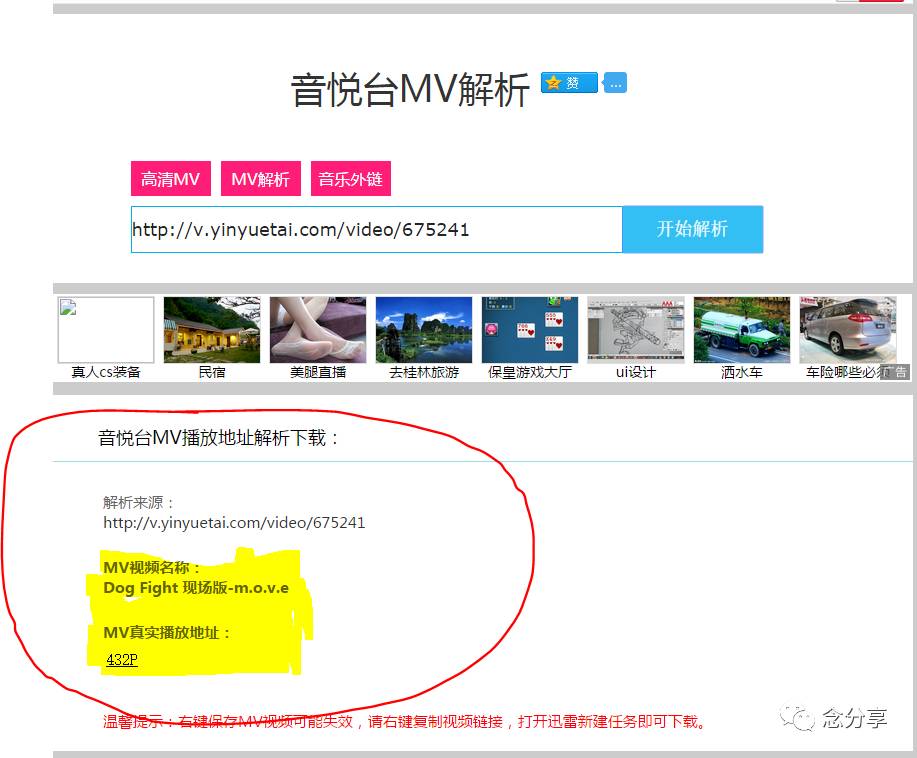The height and width of the screenshot is (758, 917).
Task: Open the 保皇游戏大厅 ad thumbnail
Action: click(530, 330)
